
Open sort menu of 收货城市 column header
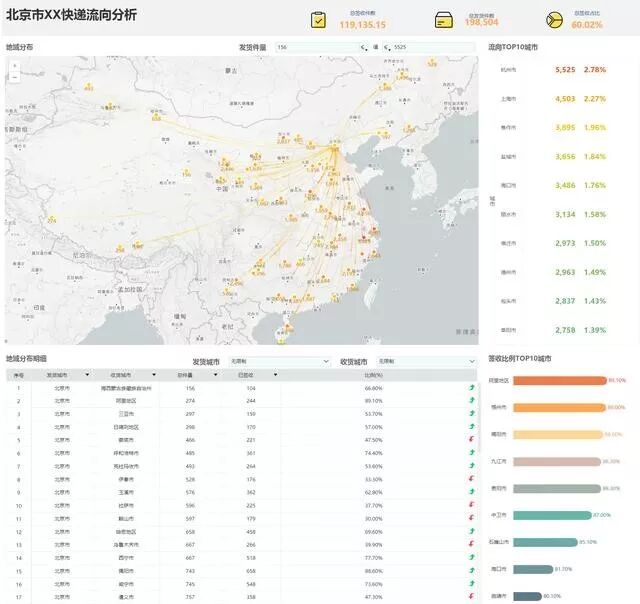click(154, 375)
